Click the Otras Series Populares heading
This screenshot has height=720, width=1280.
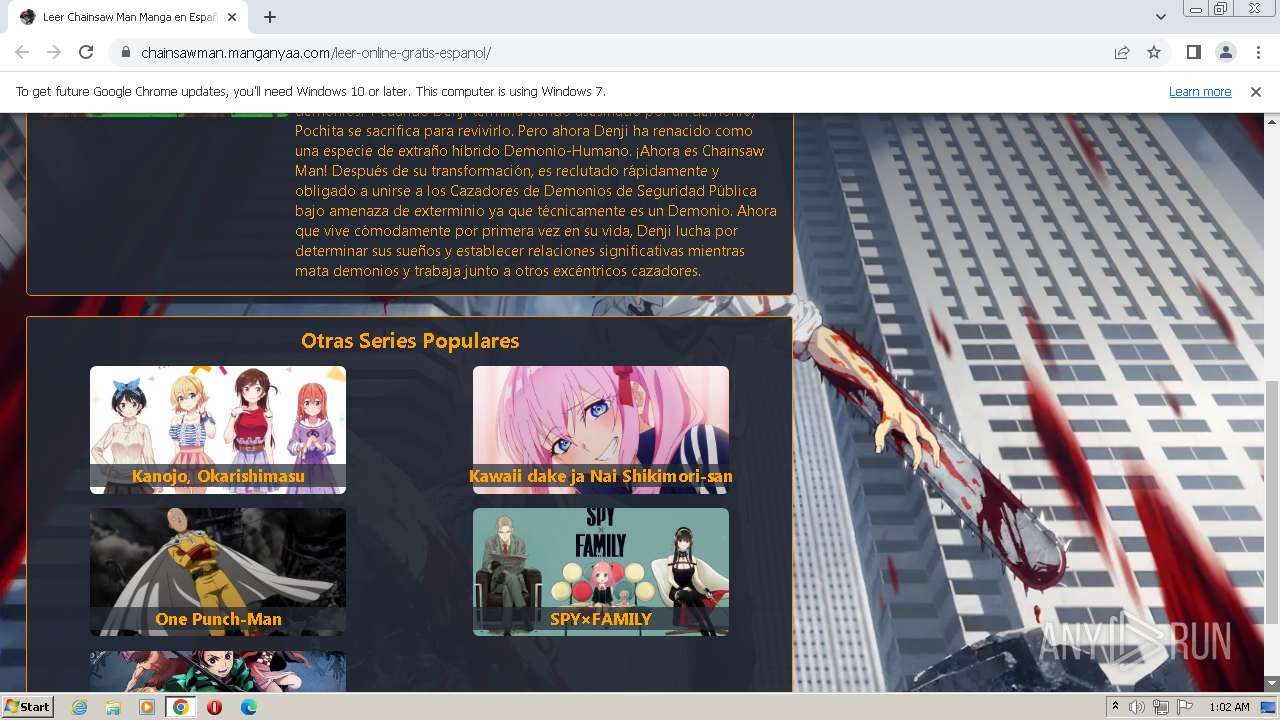pos(410,341)
